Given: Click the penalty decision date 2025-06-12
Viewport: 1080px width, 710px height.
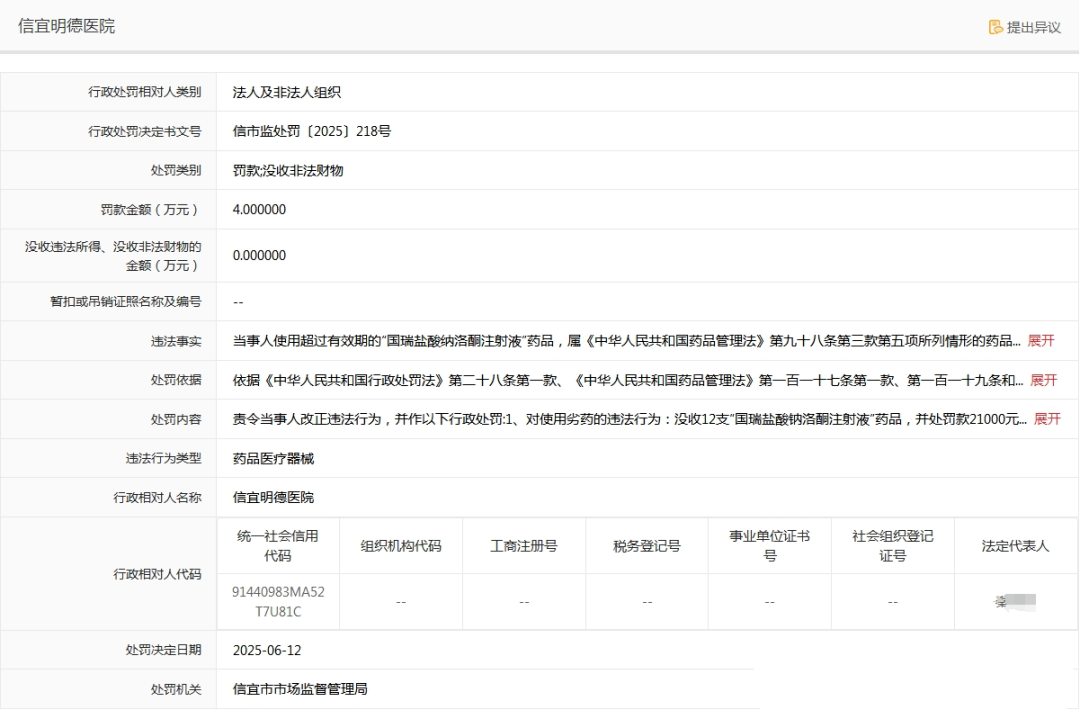Looking at the screenshot, I should coord(267,650).
